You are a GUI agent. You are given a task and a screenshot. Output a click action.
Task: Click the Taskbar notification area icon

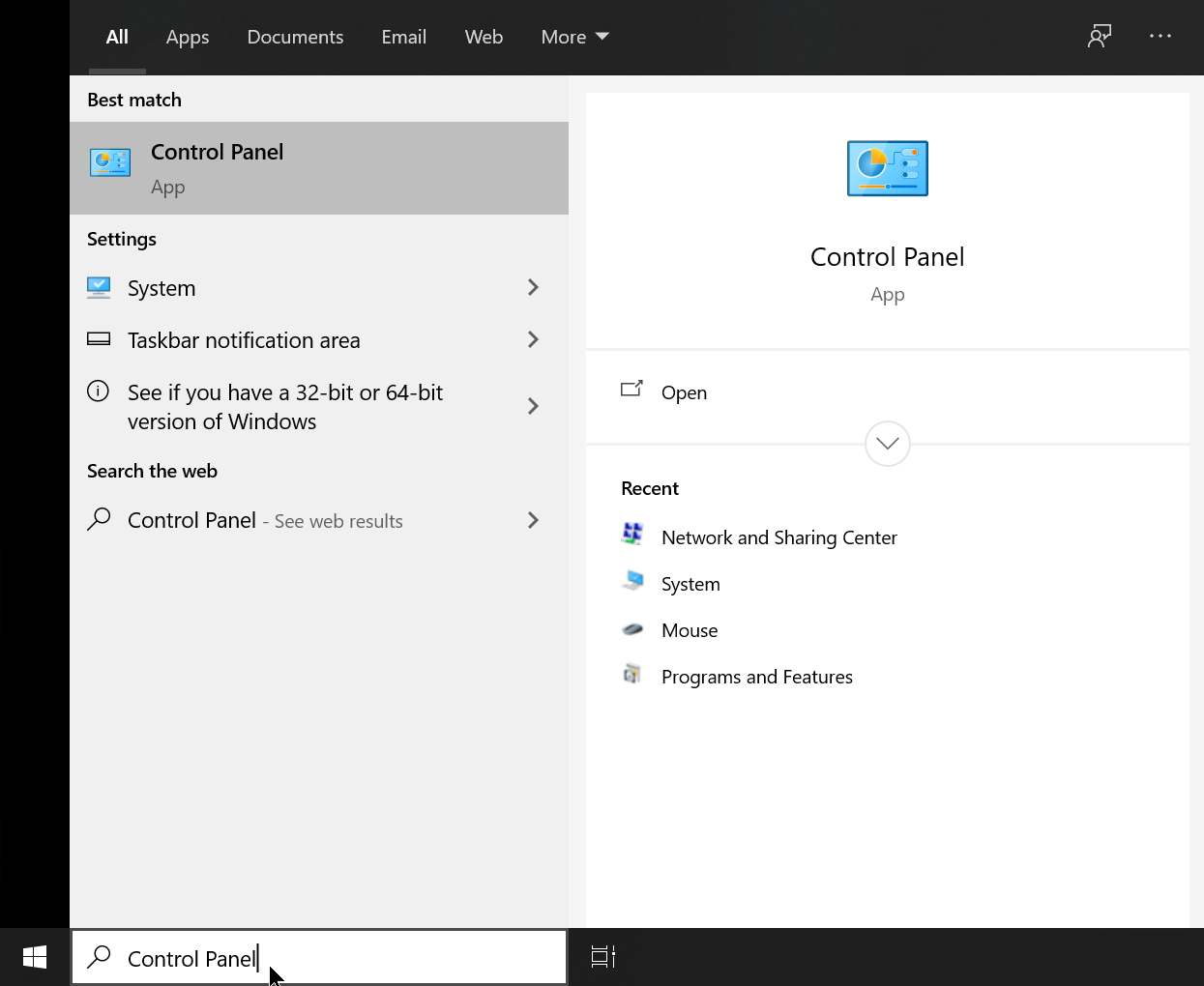coord(99,339)
